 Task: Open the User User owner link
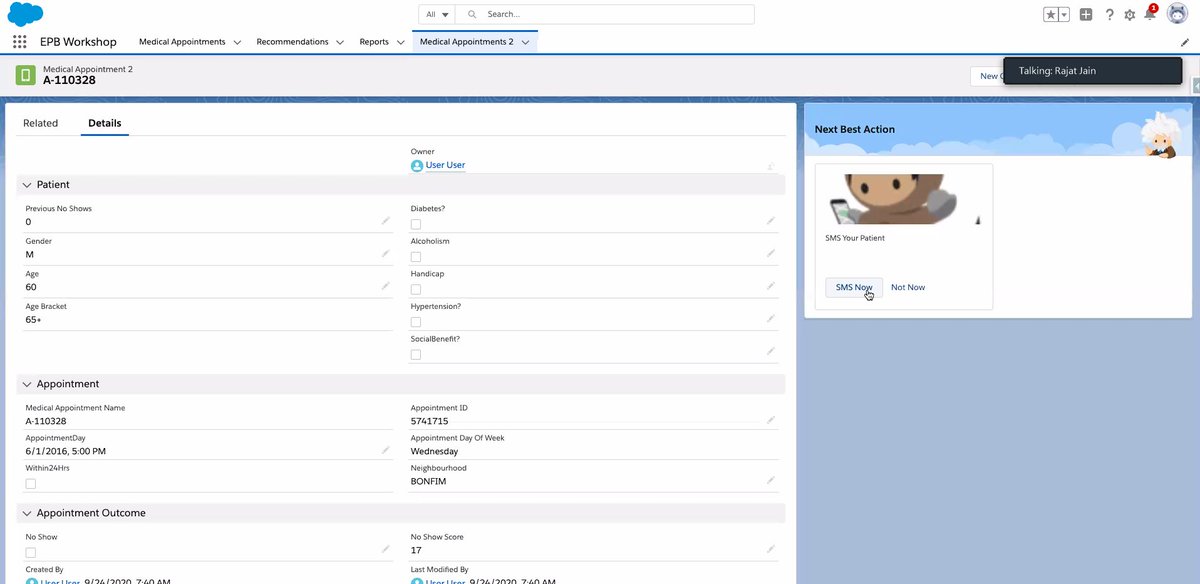point(446,164)
